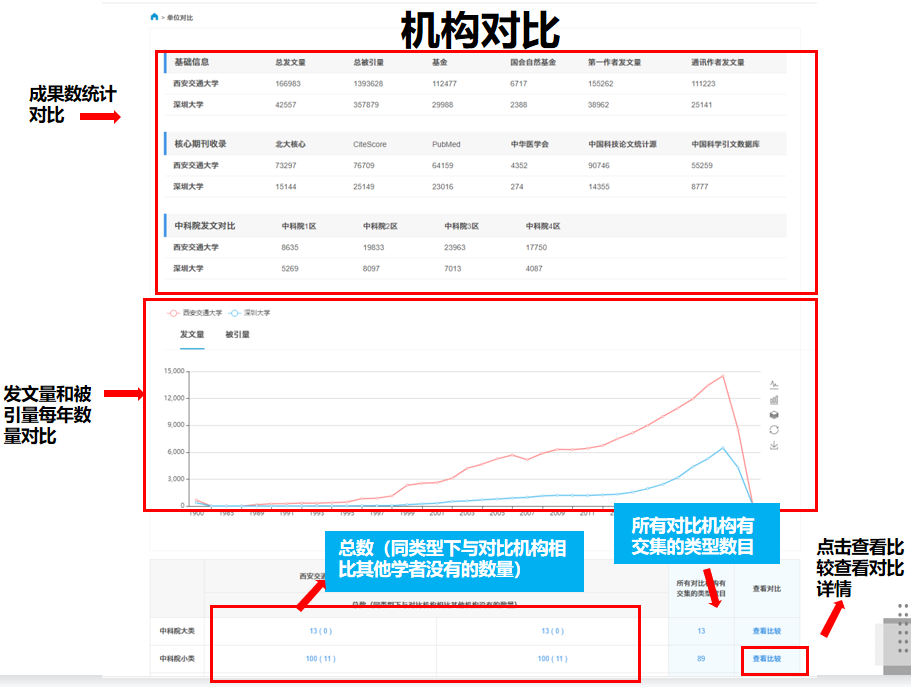The height and width of the screenshot is (687, 911).
Task: Click 深圳大学 total citations 357879
Action: click(x=366, y=105)
